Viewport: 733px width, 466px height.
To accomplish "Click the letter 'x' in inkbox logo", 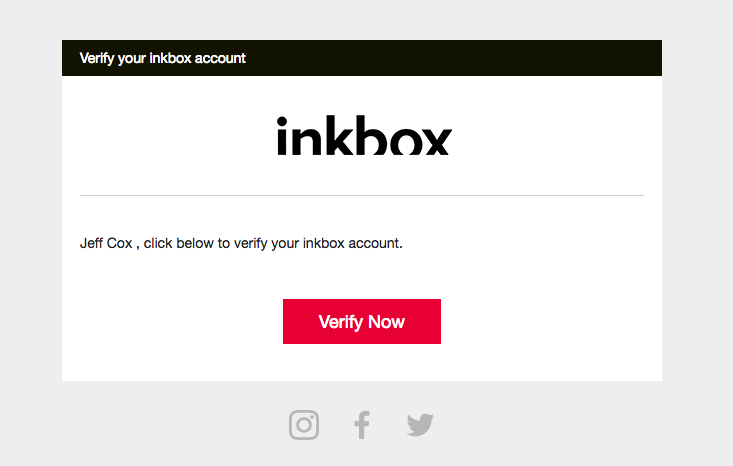I will click(436, 142).
